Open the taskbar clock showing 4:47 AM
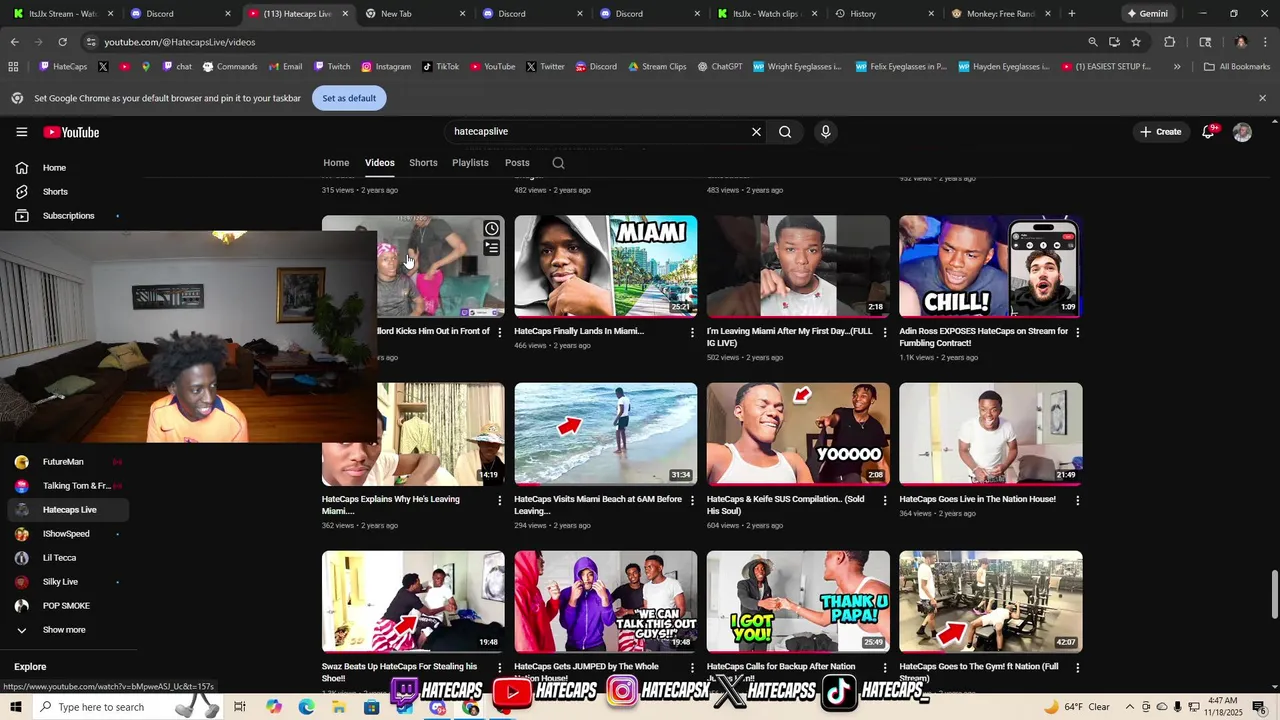1280x720 pixels. pos(1224,707)
